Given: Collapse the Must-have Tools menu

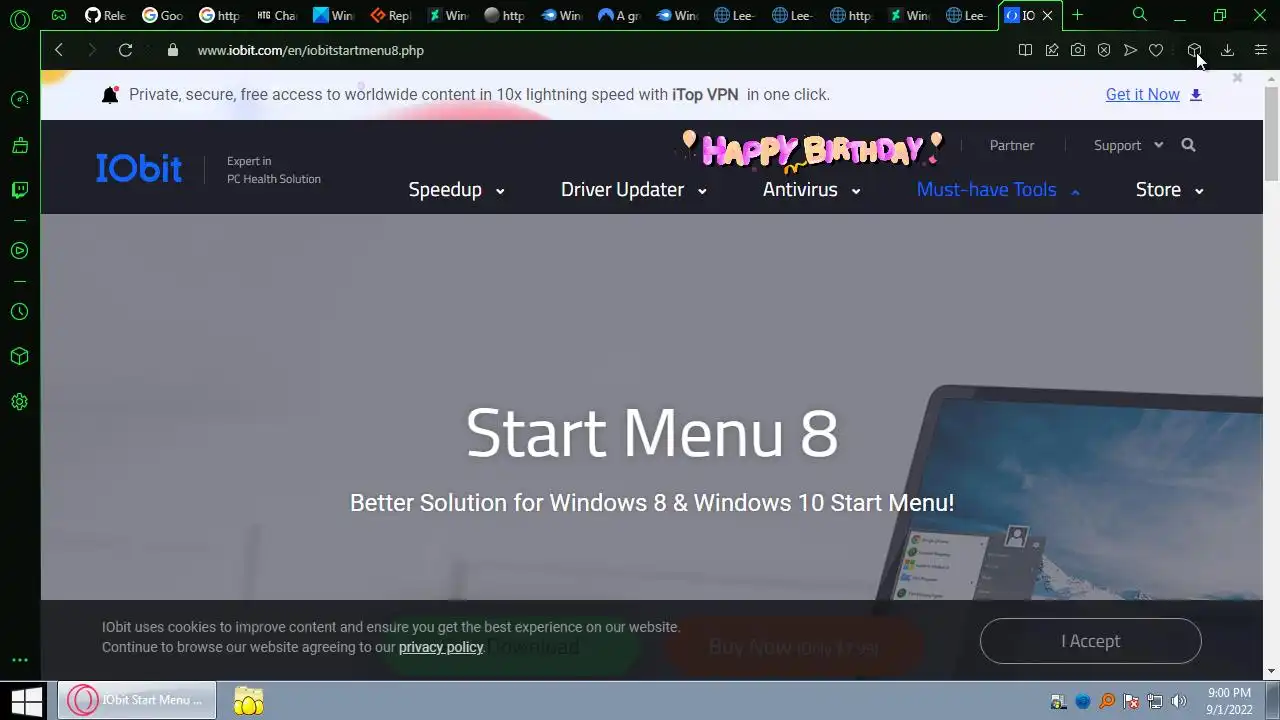Looking at the screenshot, I should pos(998,190).
